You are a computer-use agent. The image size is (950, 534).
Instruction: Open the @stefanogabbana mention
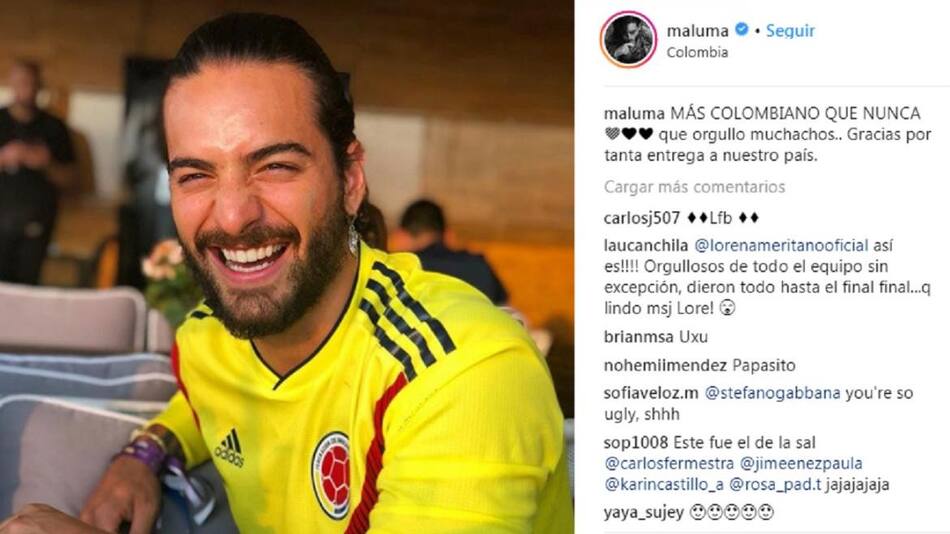tap(772, 393)
